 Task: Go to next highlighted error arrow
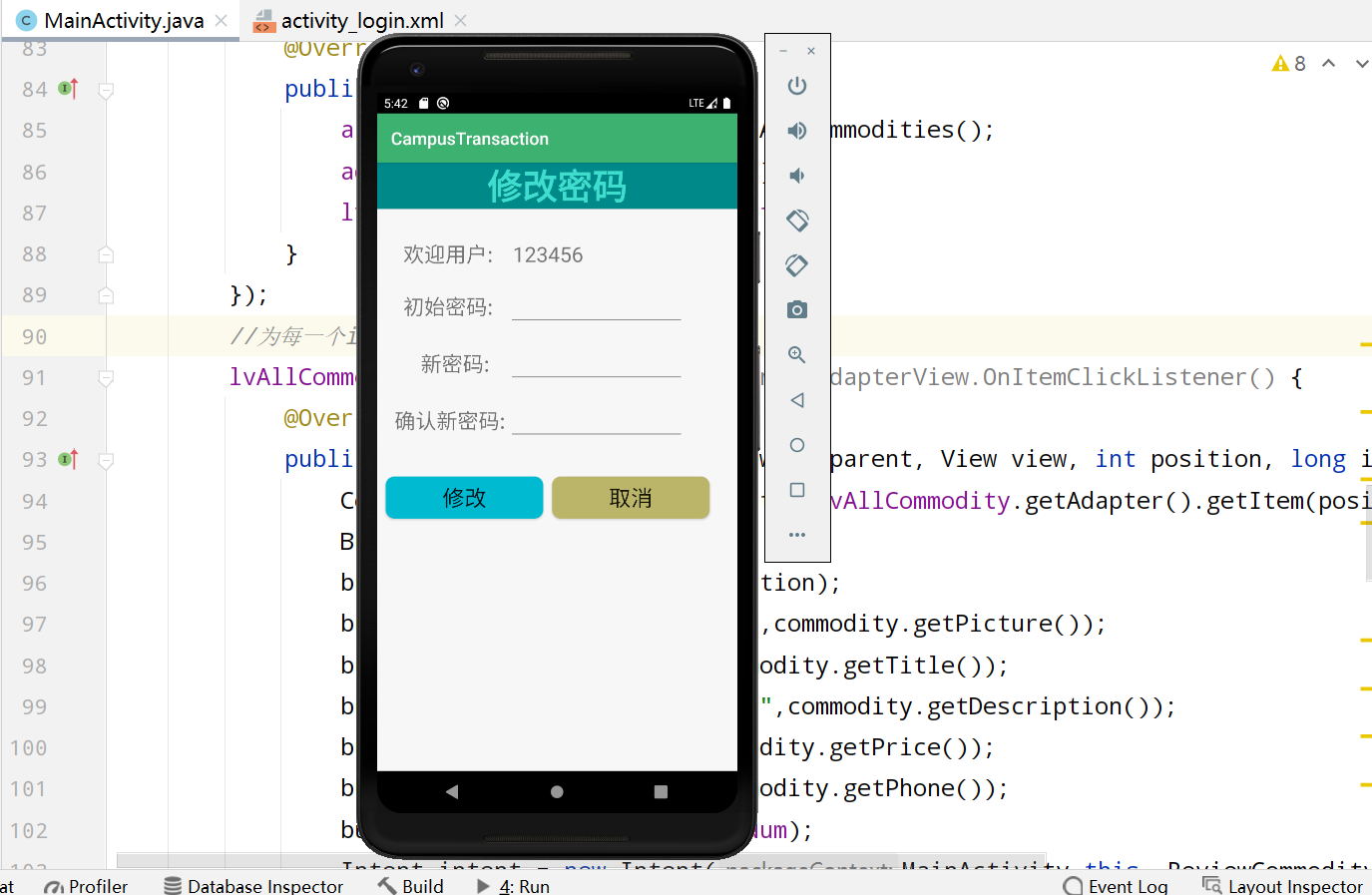click(1362, 64)
